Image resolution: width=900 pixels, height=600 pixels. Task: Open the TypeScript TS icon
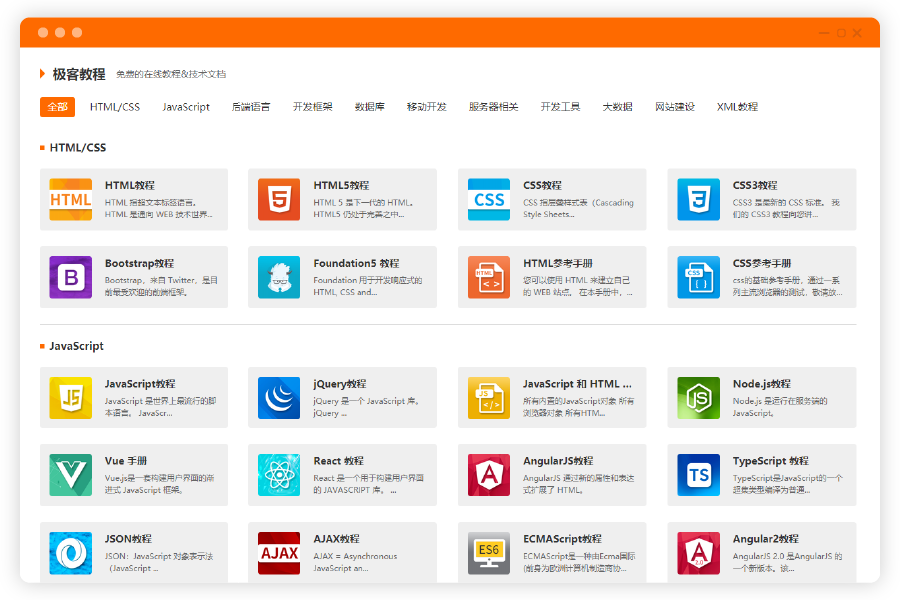[x=698, y=475]
